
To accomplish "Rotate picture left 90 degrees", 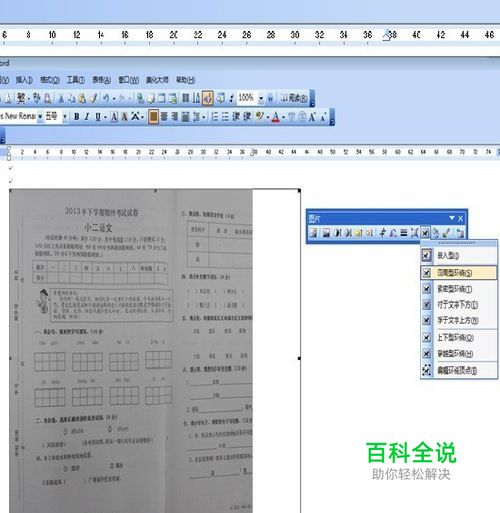I will (x=393, y=233).
